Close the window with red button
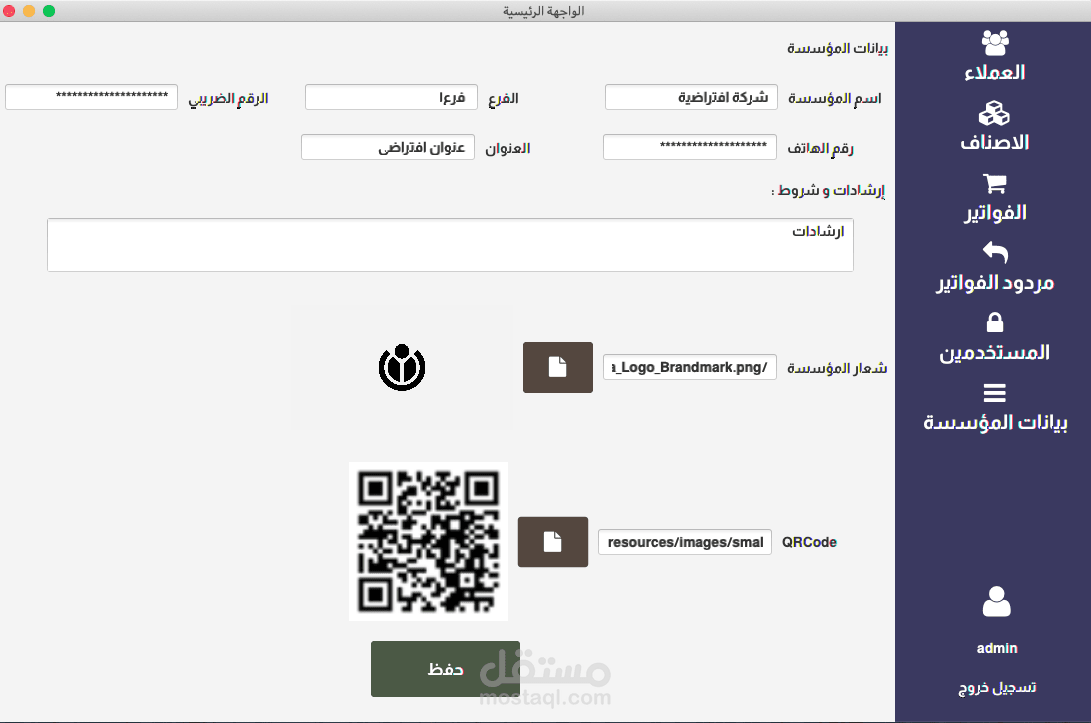Viewport: 1091px width, 723px height. (9, 11)
